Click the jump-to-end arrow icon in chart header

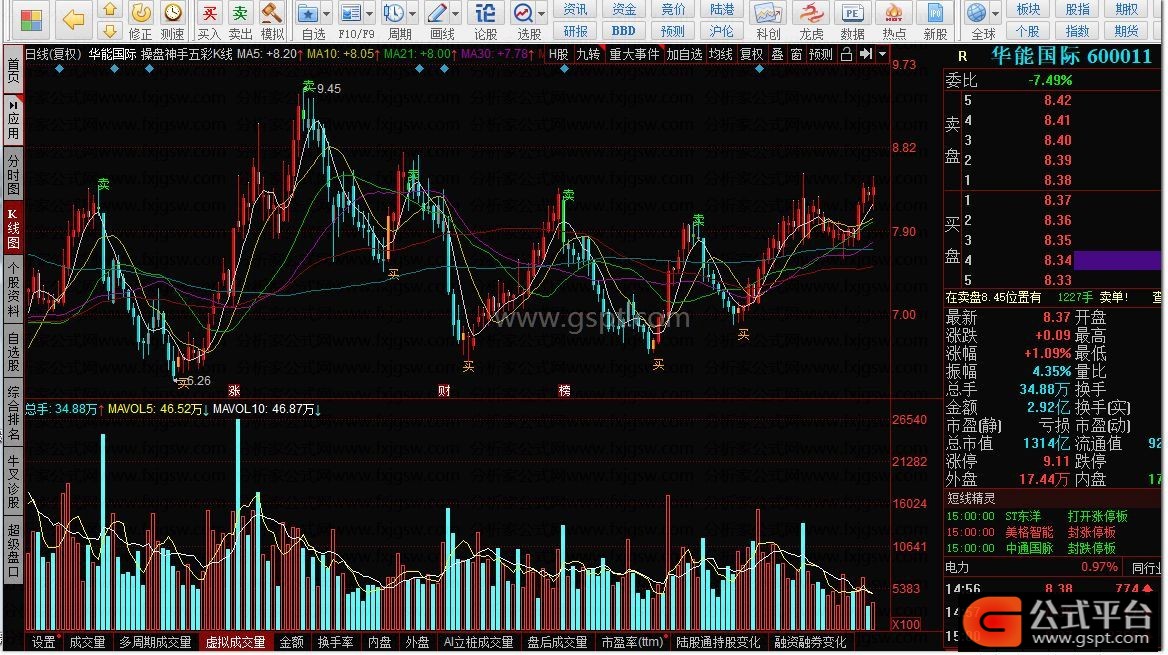click(x=865, y=54)
